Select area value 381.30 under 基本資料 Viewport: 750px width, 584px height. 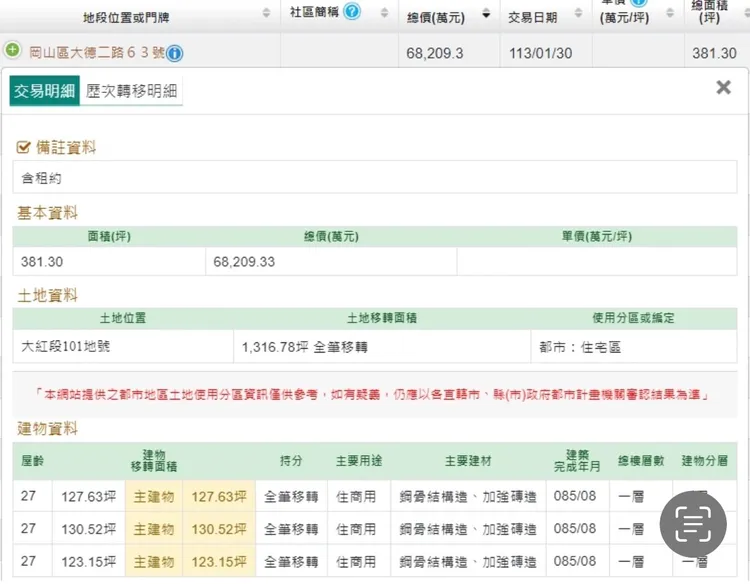(x=42, y=262)
